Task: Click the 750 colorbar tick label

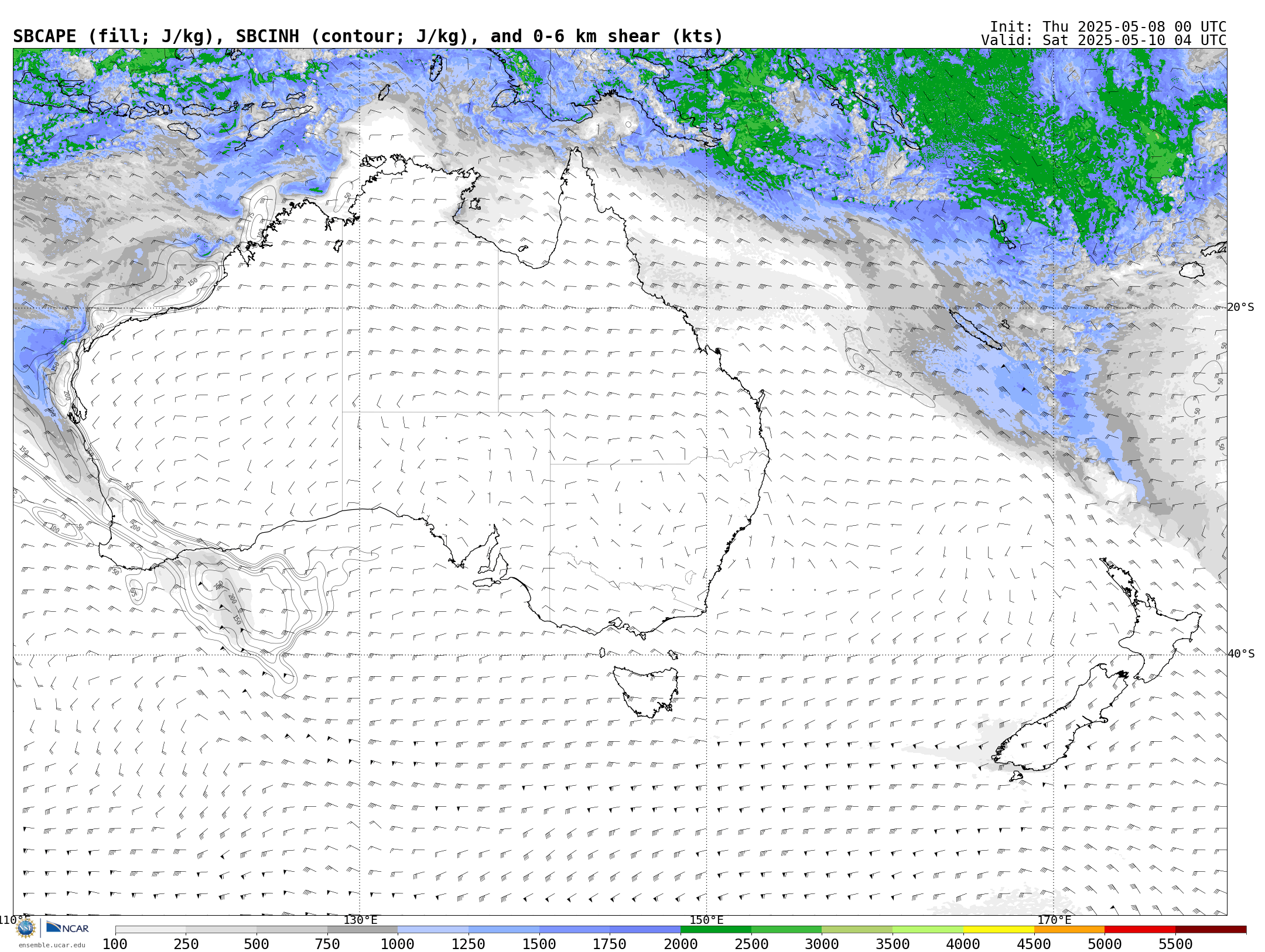Action: (x=327, y=944)
